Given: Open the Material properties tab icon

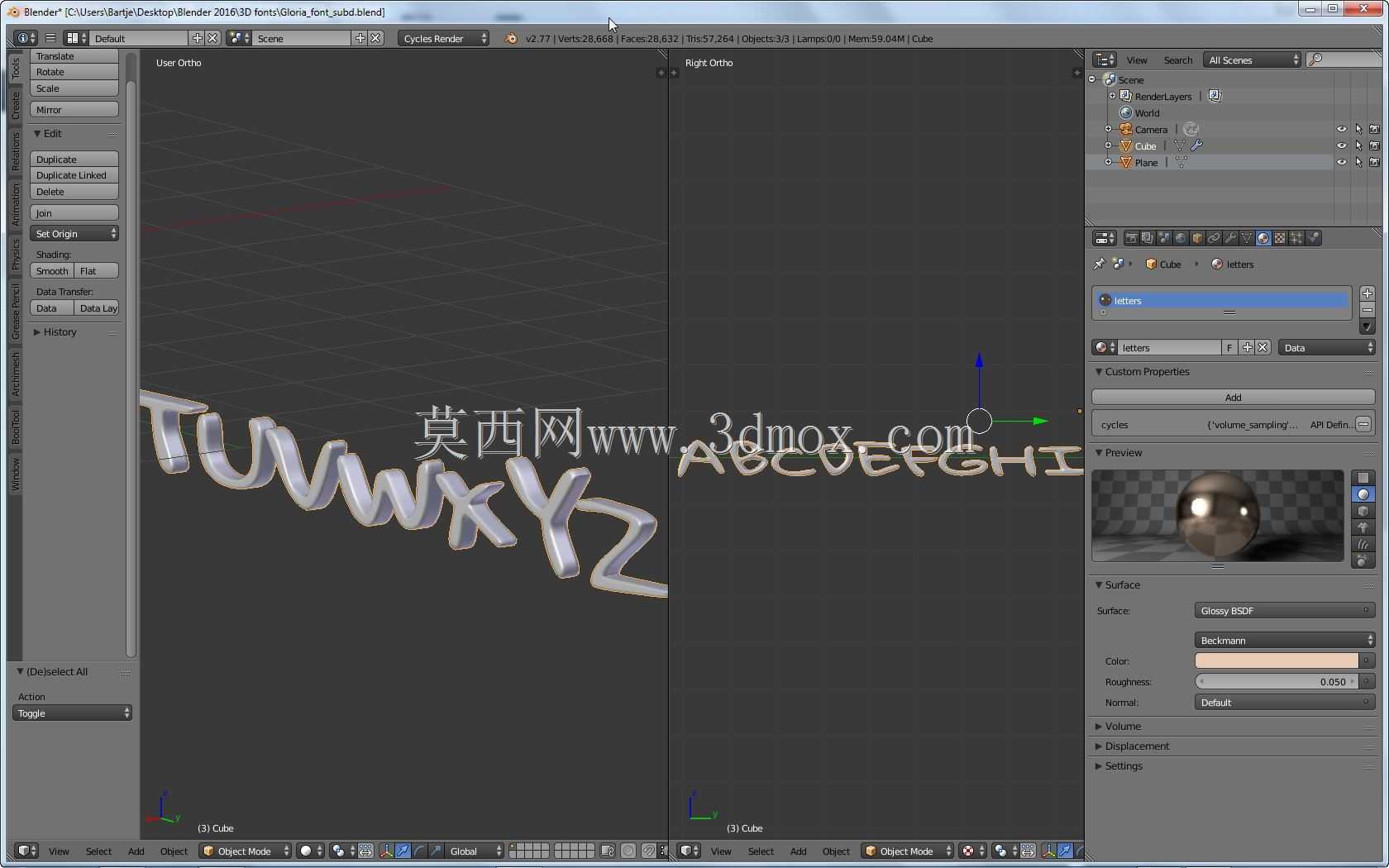Looking at the screenshot, I should (x=1263, y=238).
